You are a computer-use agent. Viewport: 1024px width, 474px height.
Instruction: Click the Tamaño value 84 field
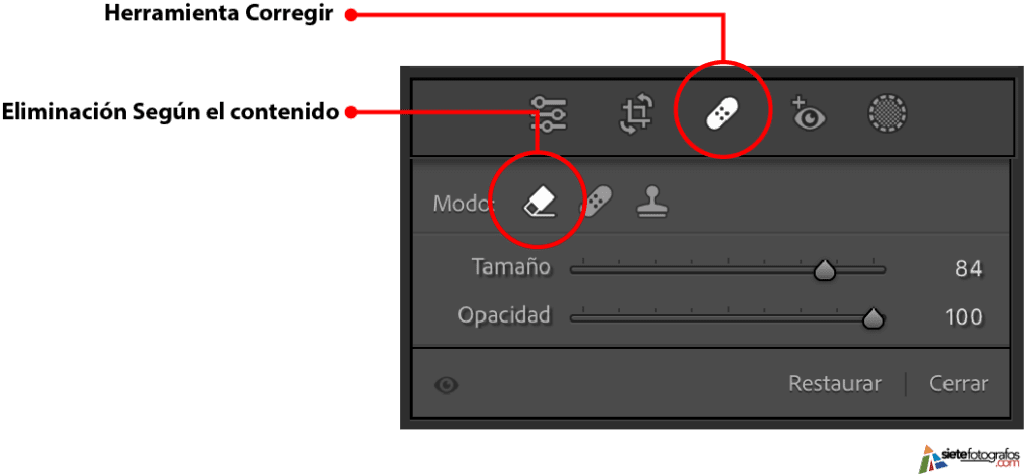[968, 269]
